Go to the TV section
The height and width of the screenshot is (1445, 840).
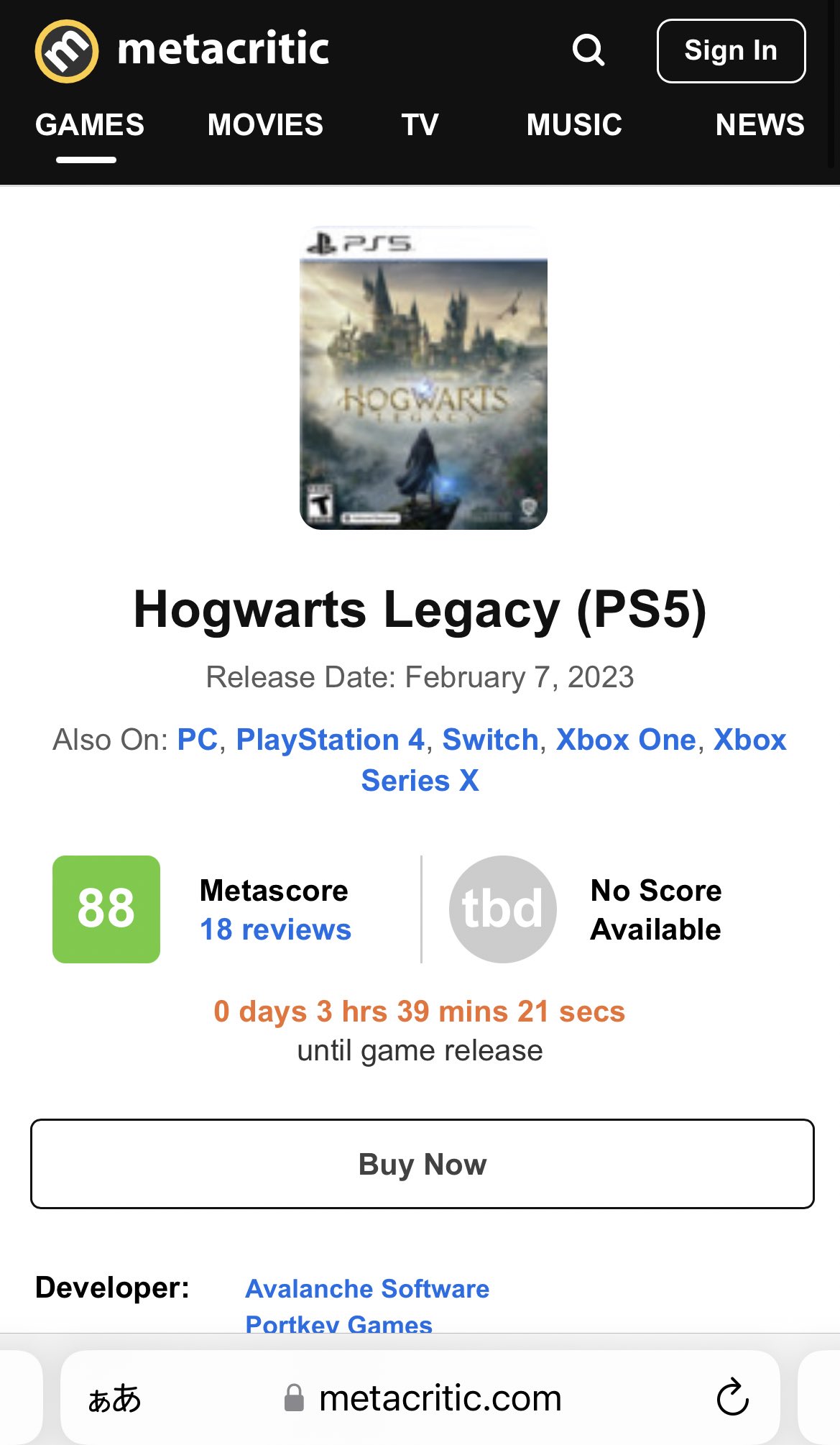click(x=420, y=125)
